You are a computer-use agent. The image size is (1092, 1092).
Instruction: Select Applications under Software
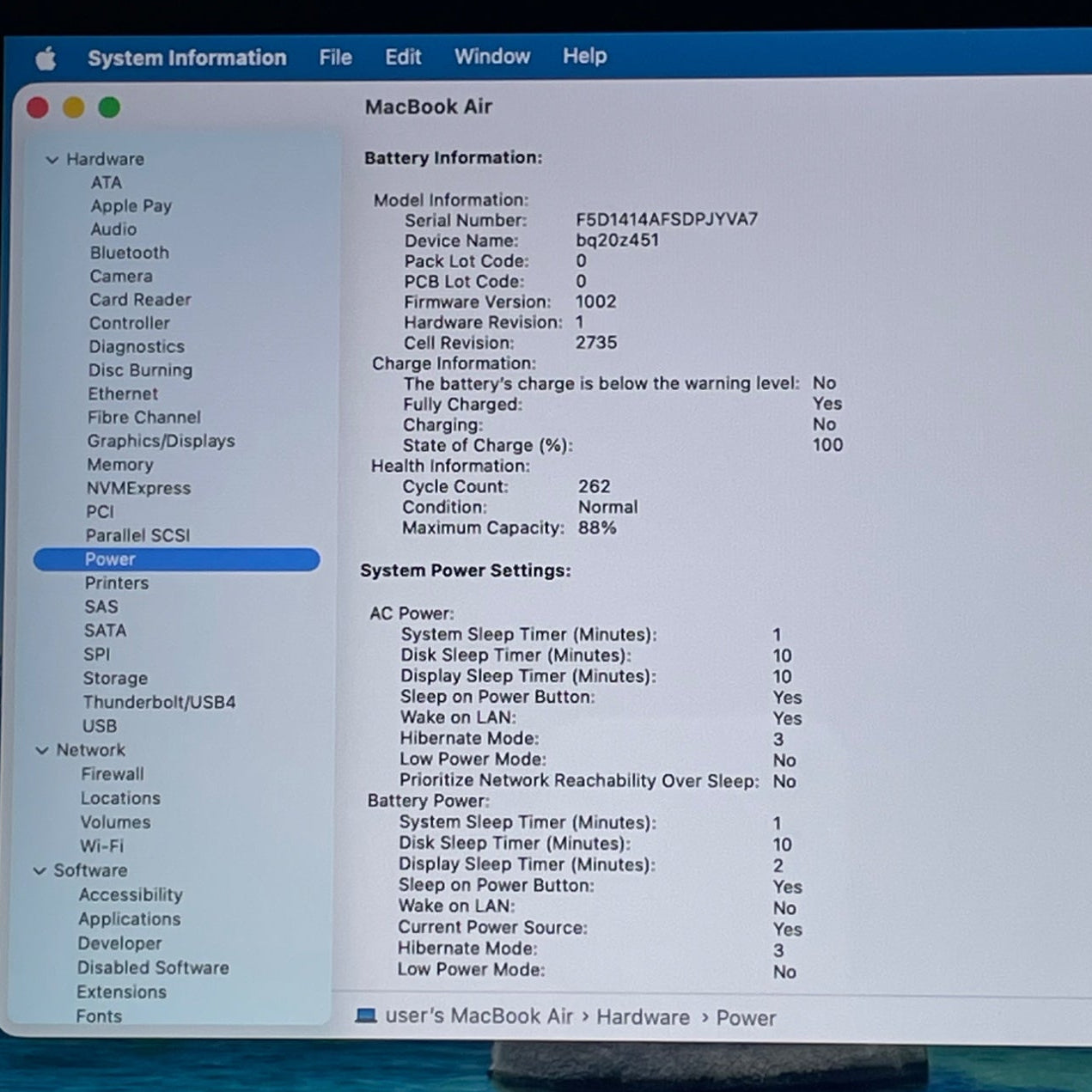pyautogui.click(x=130, y=918)
